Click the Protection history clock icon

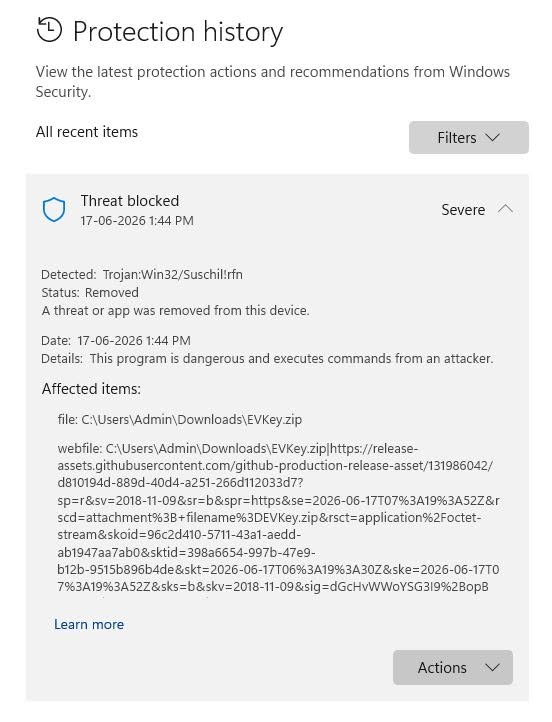tap(49, 30)
